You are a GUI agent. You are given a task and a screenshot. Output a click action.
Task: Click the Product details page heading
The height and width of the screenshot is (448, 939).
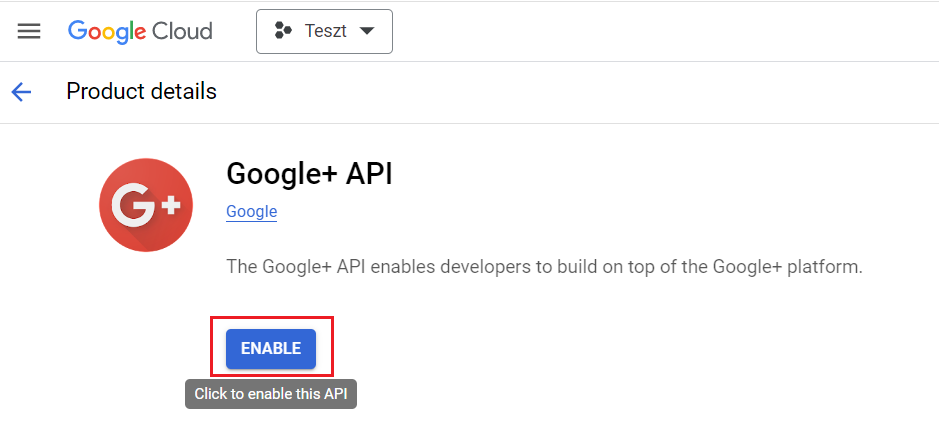[x=141, y=92]
